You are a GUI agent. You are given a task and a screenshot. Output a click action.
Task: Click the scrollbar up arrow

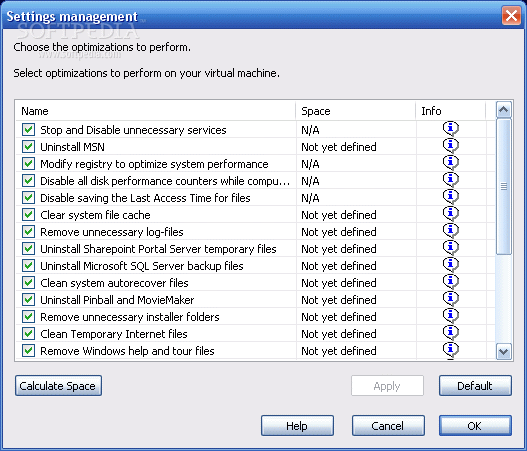coord(503,110)
